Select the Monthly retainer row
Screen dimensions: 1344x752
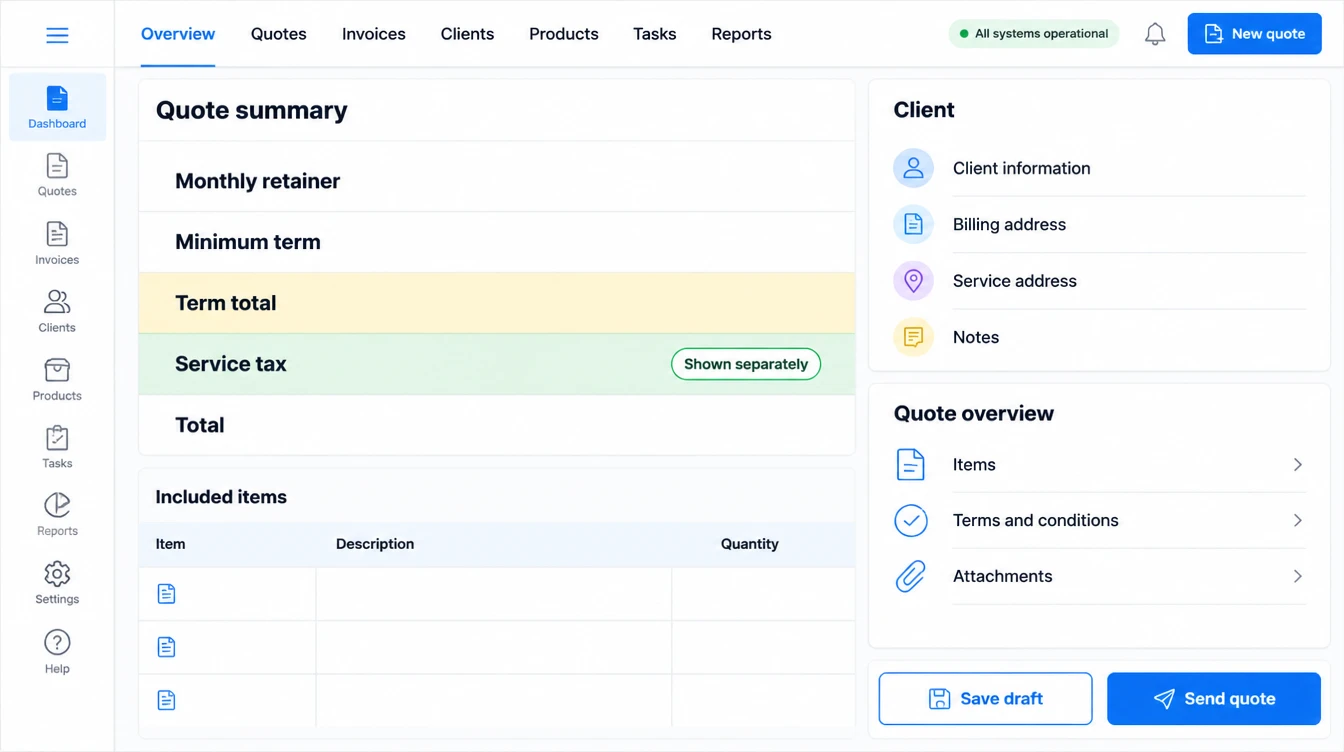497,181
